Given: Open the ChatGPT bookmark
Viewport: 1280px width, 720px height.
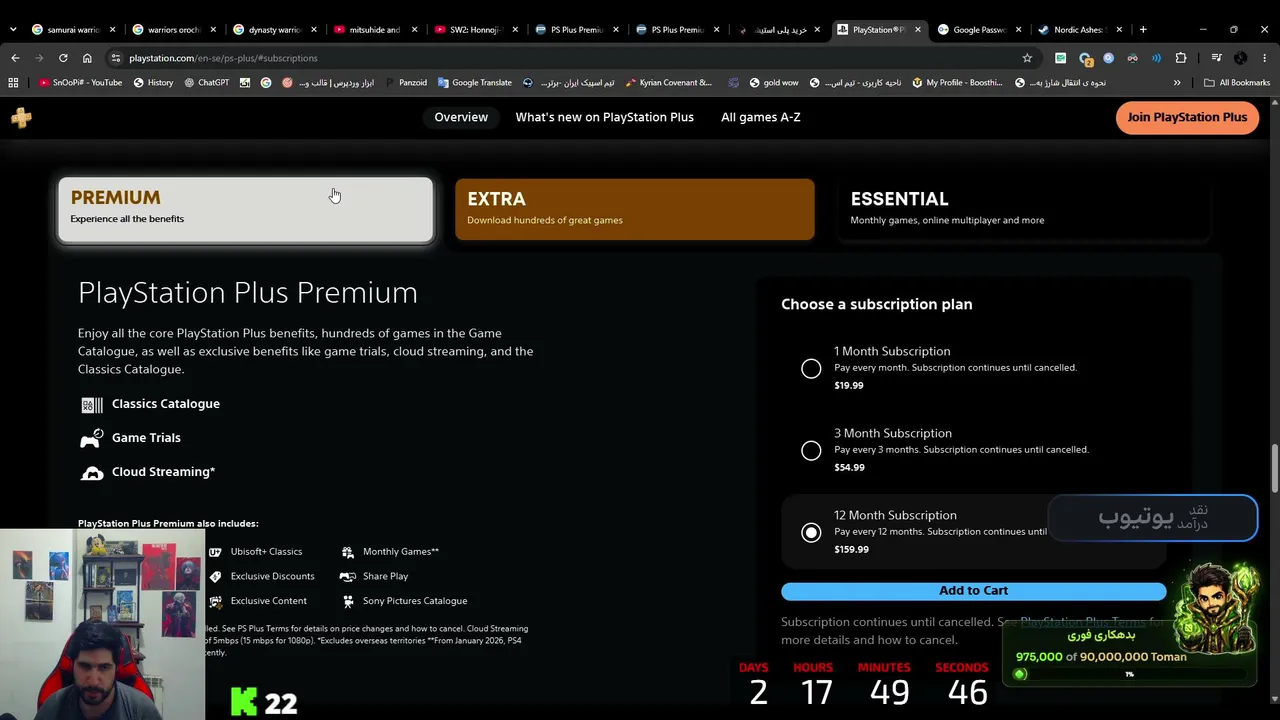Looking at the screenshot, I should coord(207,83).
